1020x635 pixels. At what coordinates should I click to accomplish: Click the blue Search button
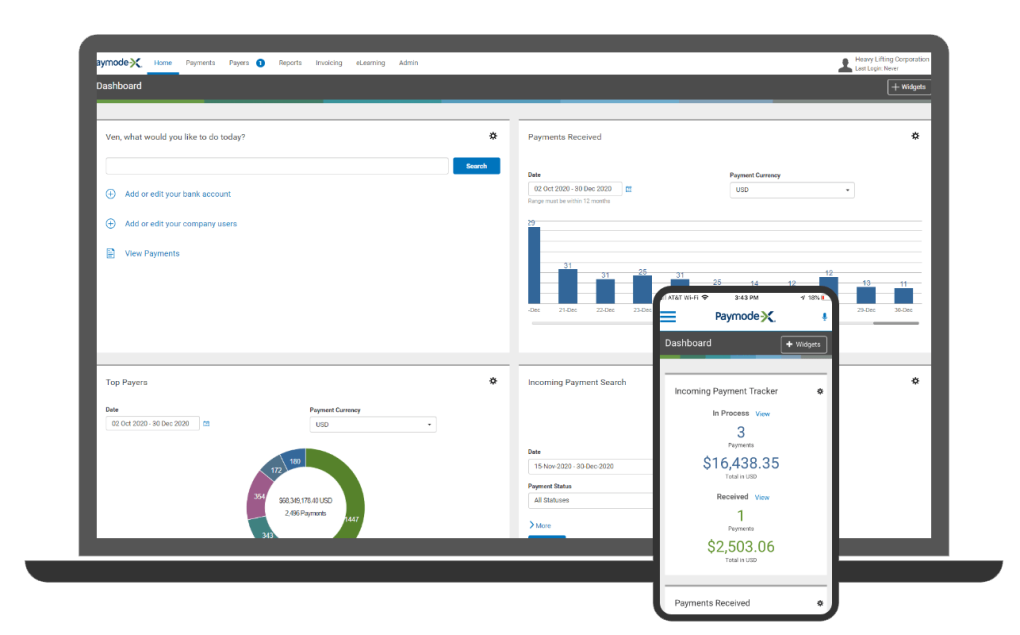tap(476, 166)
